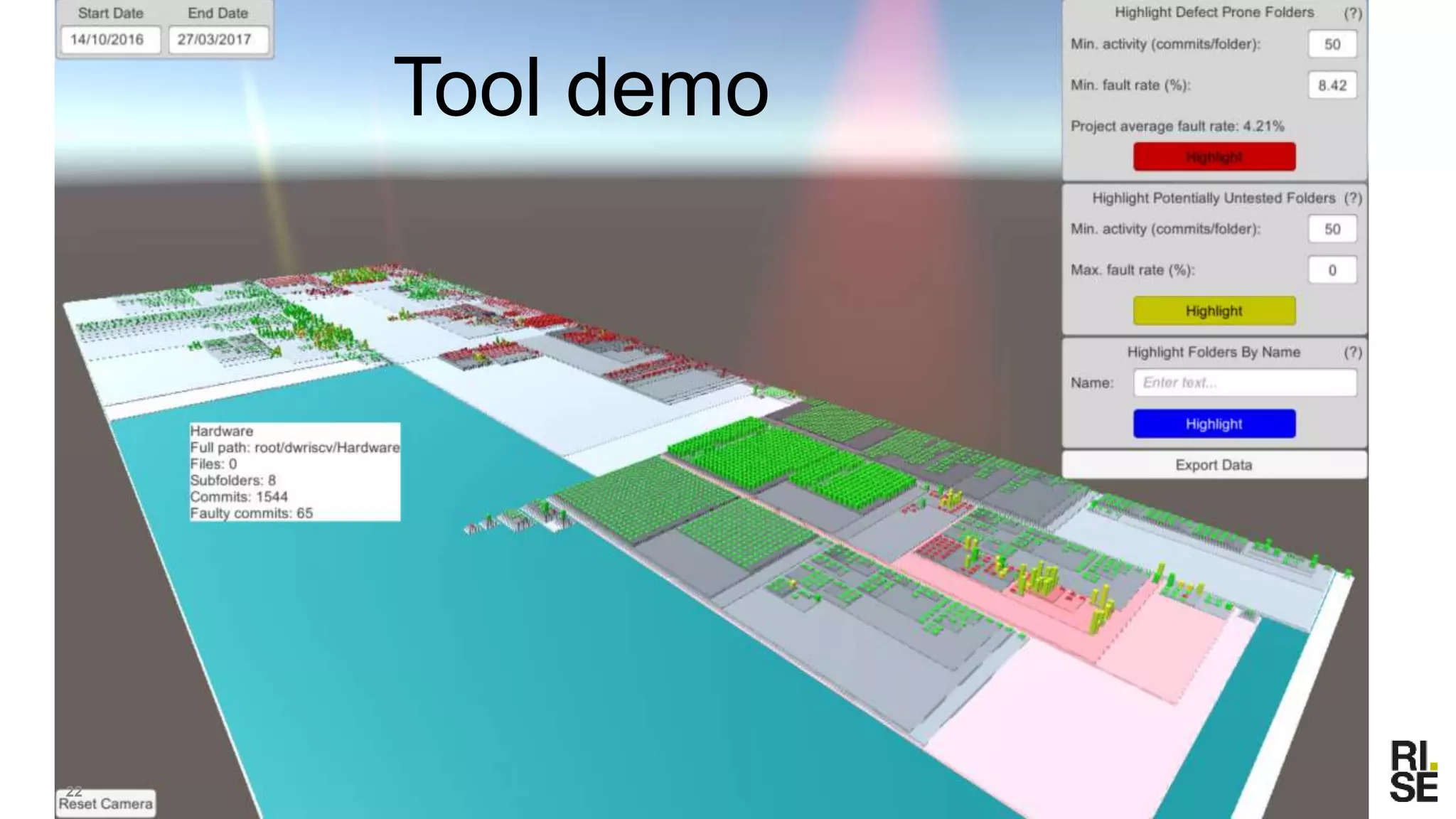This screenshot has height=819, width=1456.
Task: Open help (?) for Defect Prone Folders
Action: click(x=1353, y=13)
